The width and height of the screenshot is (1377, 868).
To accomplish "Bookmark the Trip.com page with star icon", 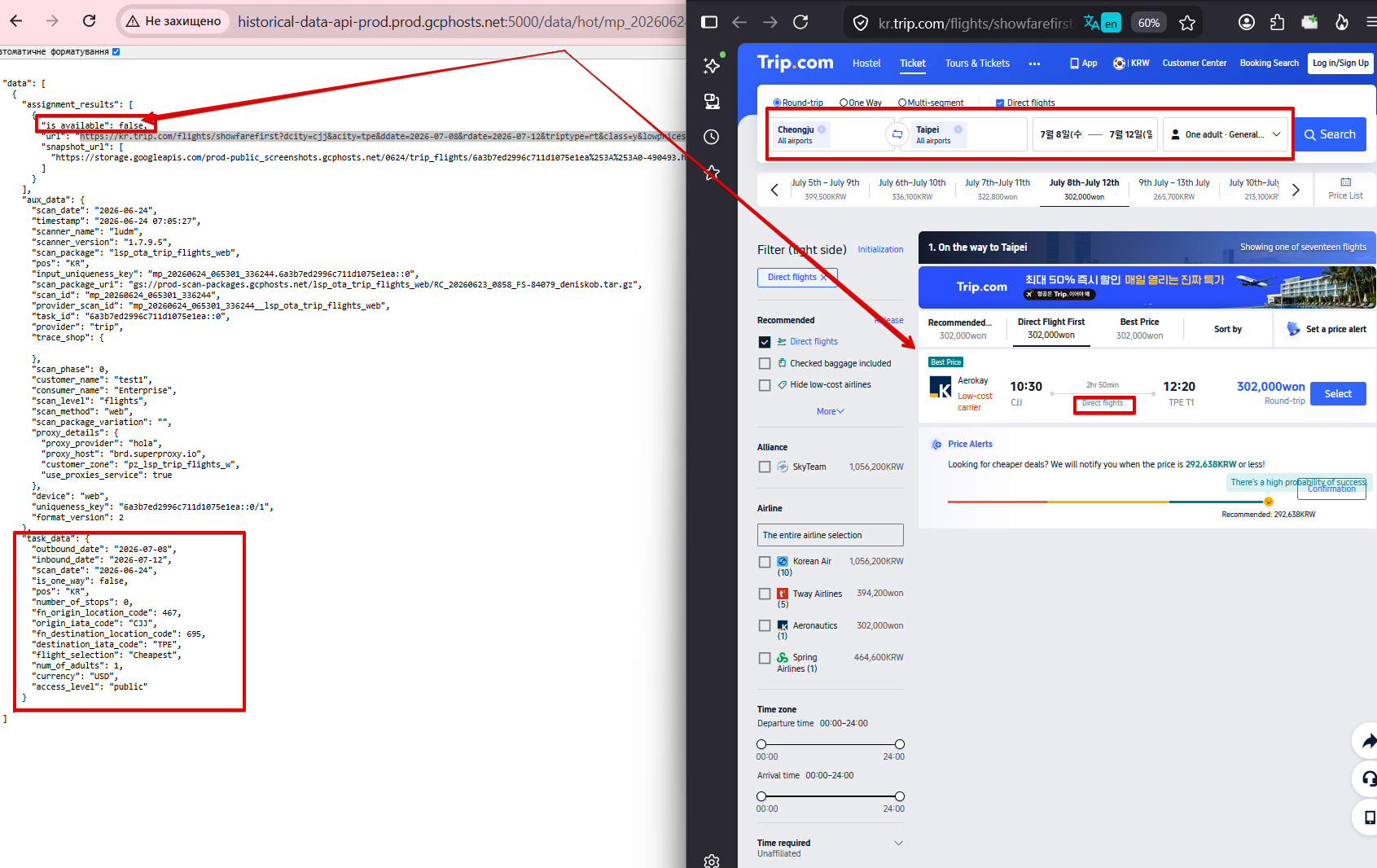I will pos(1187,23).
